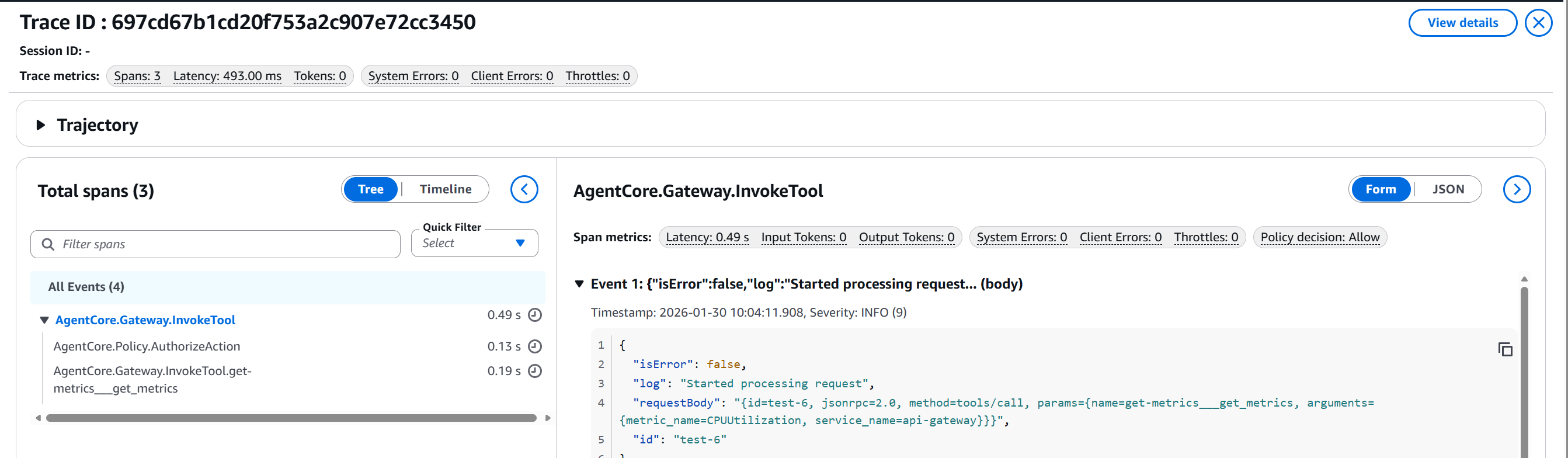Click the search magnifier in Filter spans
The image size is (1568, 458).
48,244
